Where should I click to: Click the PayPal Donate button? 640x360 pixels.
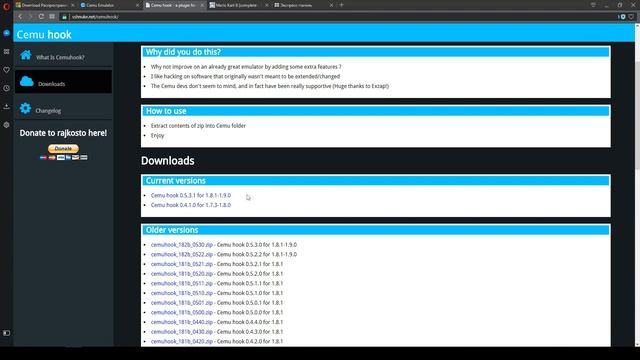[x=63, y=149]
